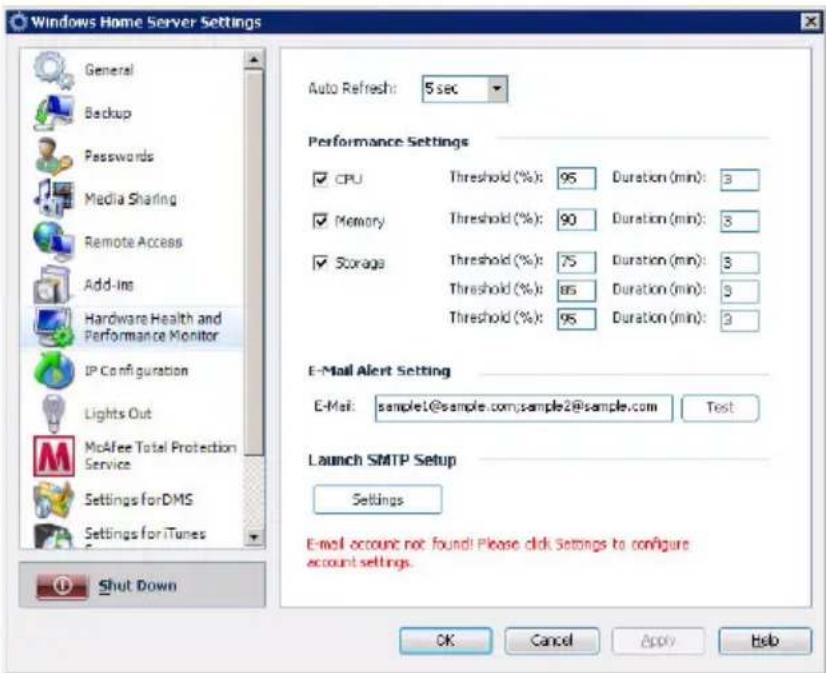
Task: Click duration field beside the 75 threshold
Action: click(740, 263)
